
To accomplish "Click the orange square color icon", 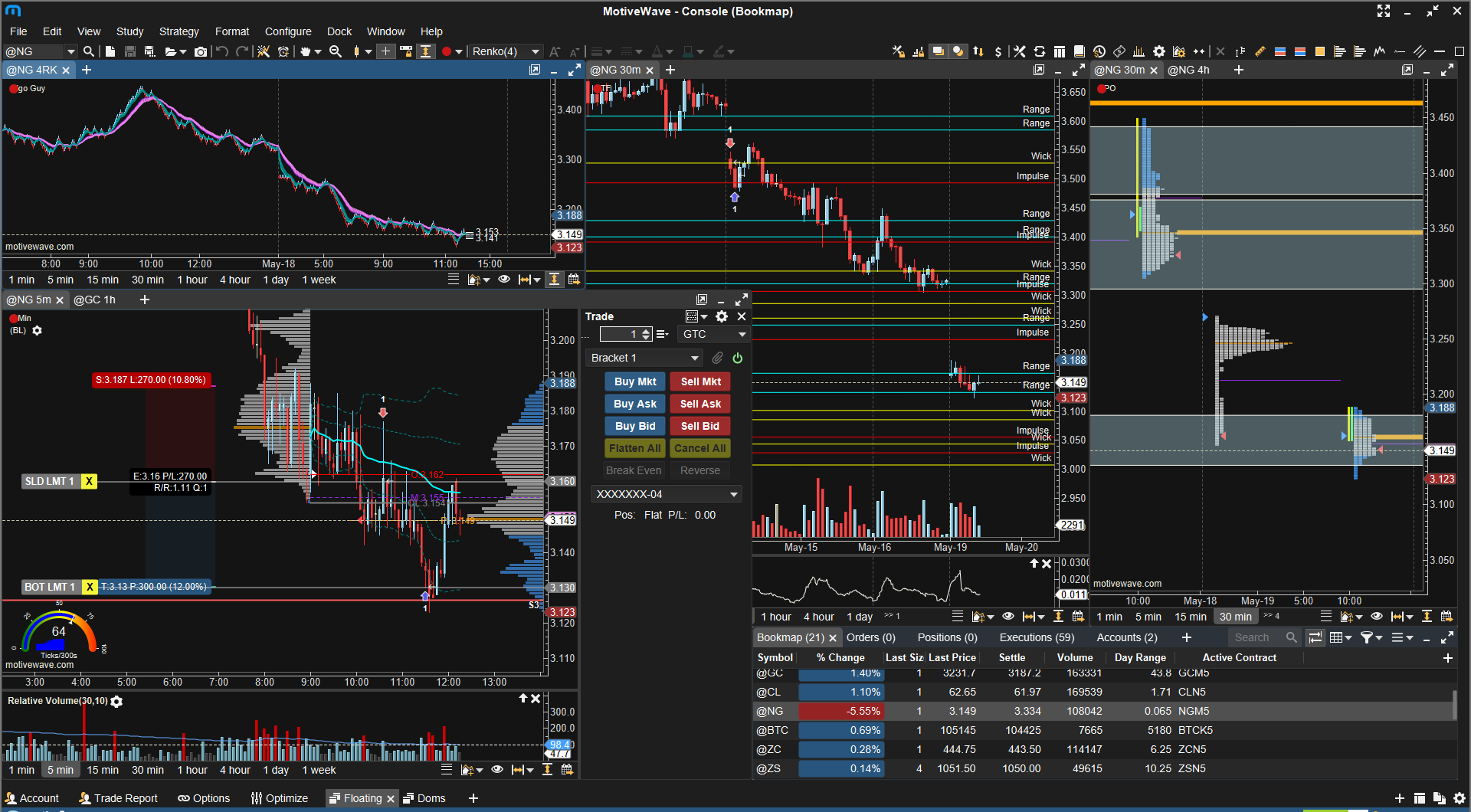I will (x=1320, y=51).
